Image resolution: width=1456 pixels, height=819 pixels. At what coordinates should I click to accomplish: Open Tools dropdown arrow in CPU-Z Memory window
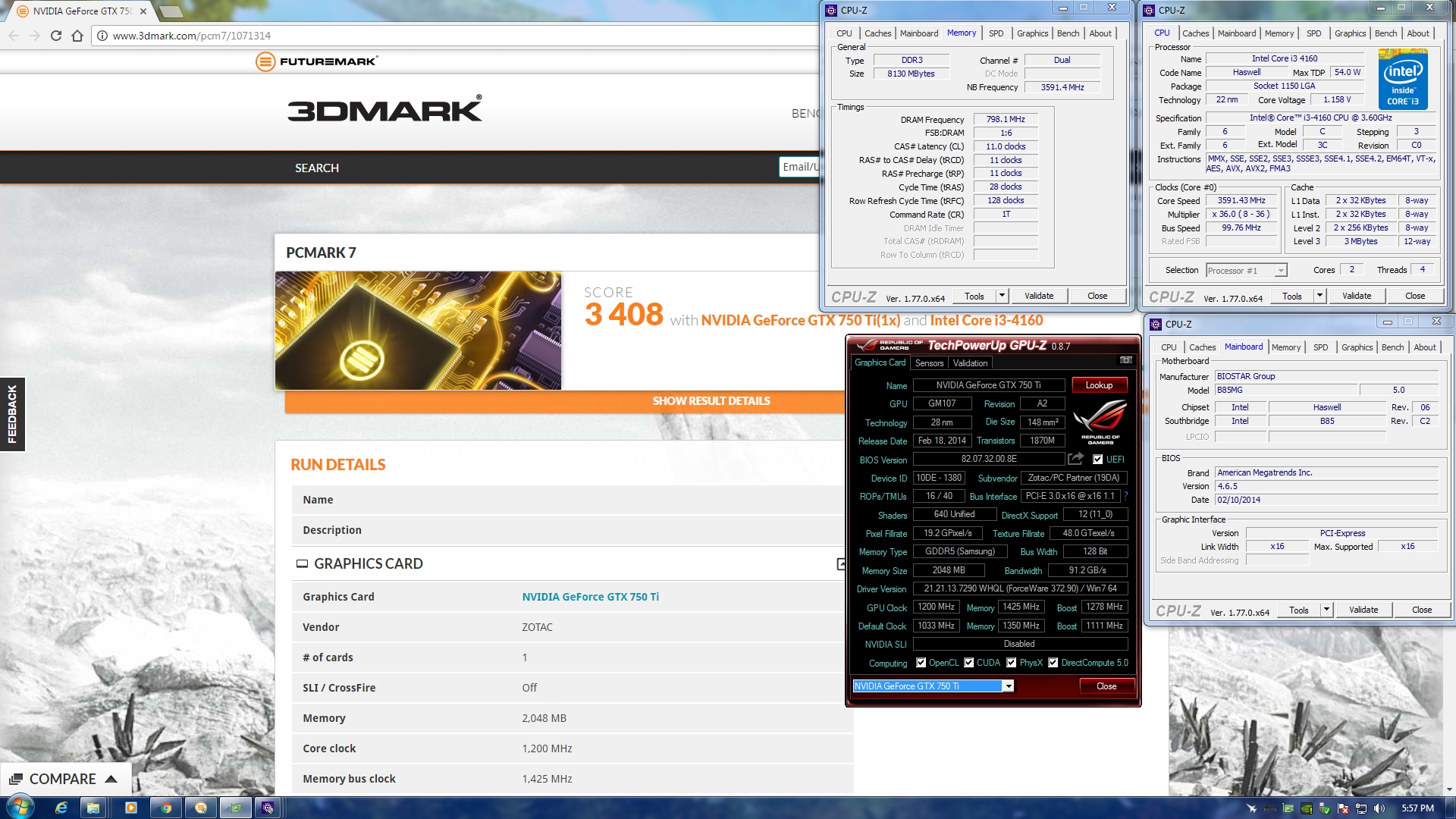1002,296
